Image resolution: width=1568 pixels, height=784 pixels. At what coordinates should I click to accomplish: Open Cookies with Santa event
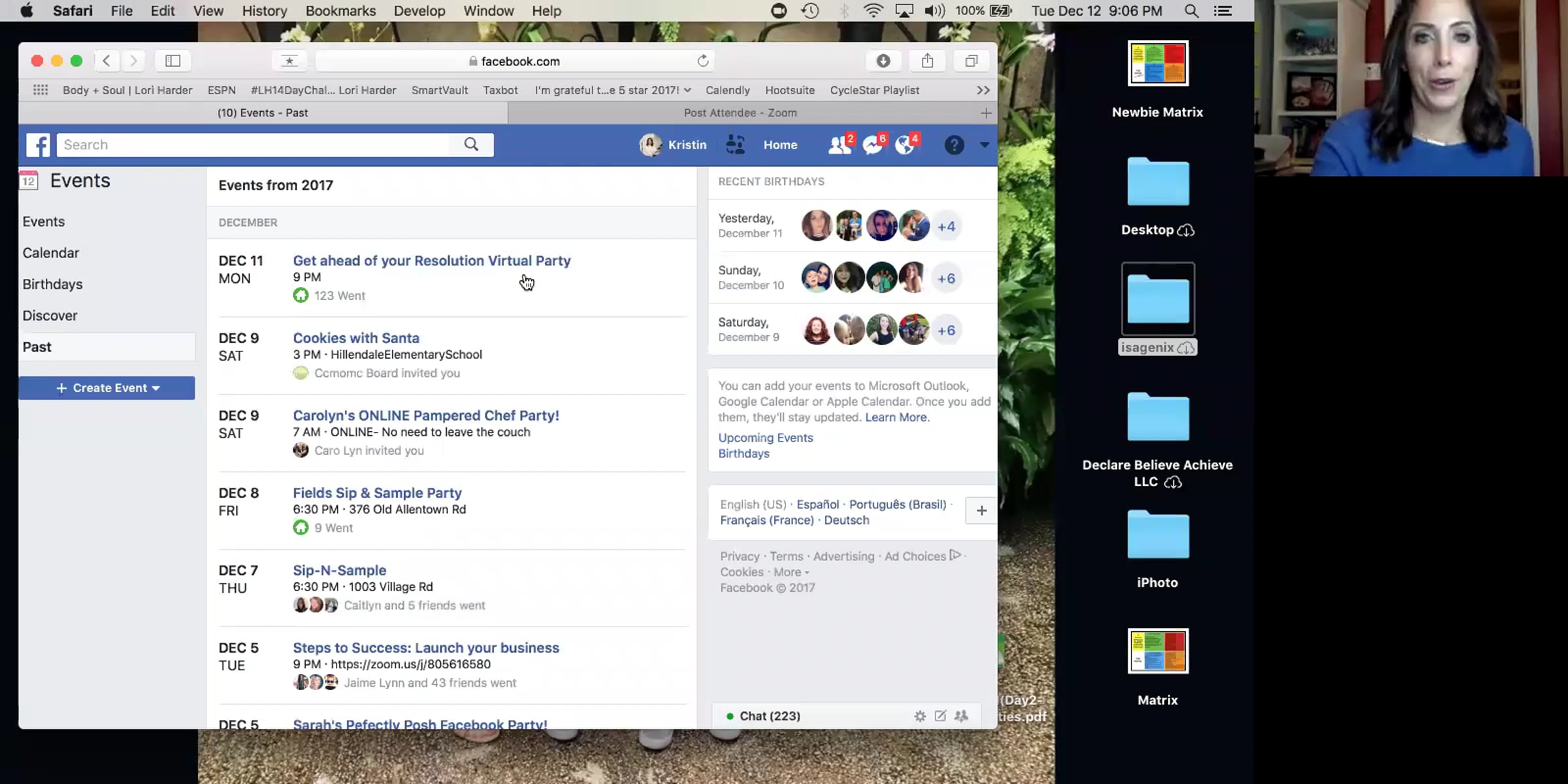[x=356, y=338]
